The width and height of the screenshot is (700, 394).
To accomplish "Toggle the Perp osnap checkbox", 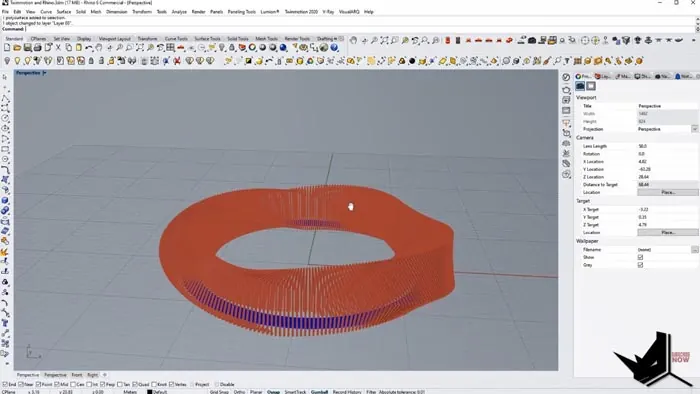I will (x=103, y=384).
